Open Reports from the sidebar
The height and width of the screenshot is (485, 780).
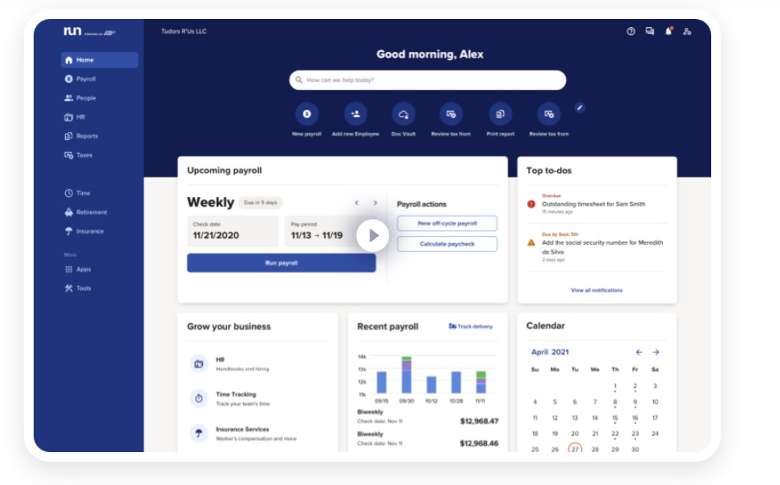pyautogui.click(x=81, y=136)
